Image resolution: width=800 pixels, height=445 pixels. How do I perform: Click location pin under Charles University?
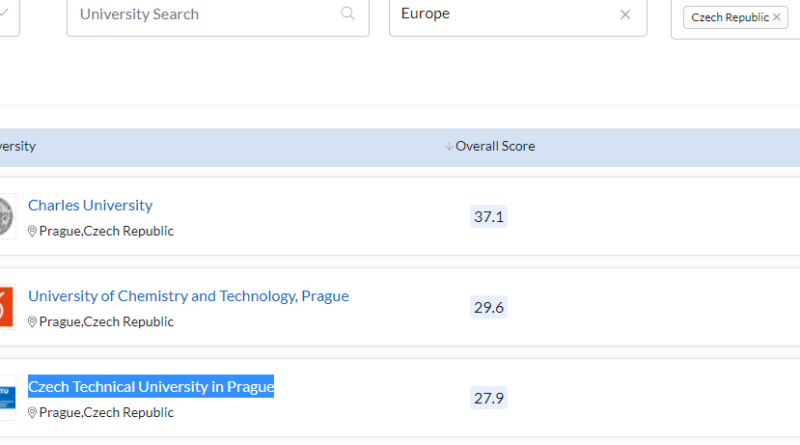(x=32, y=231)
